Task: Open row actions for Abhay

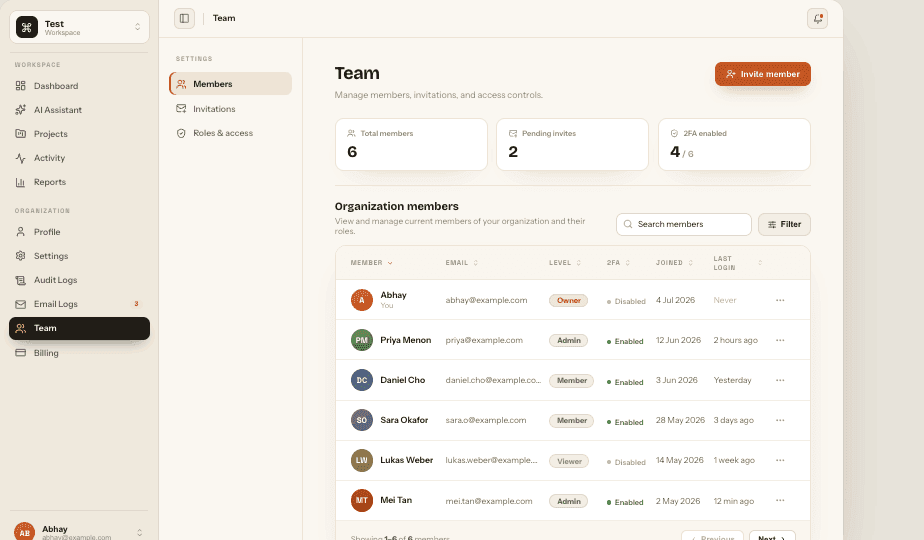Action: pyautogui.click(x=780, y=301)
